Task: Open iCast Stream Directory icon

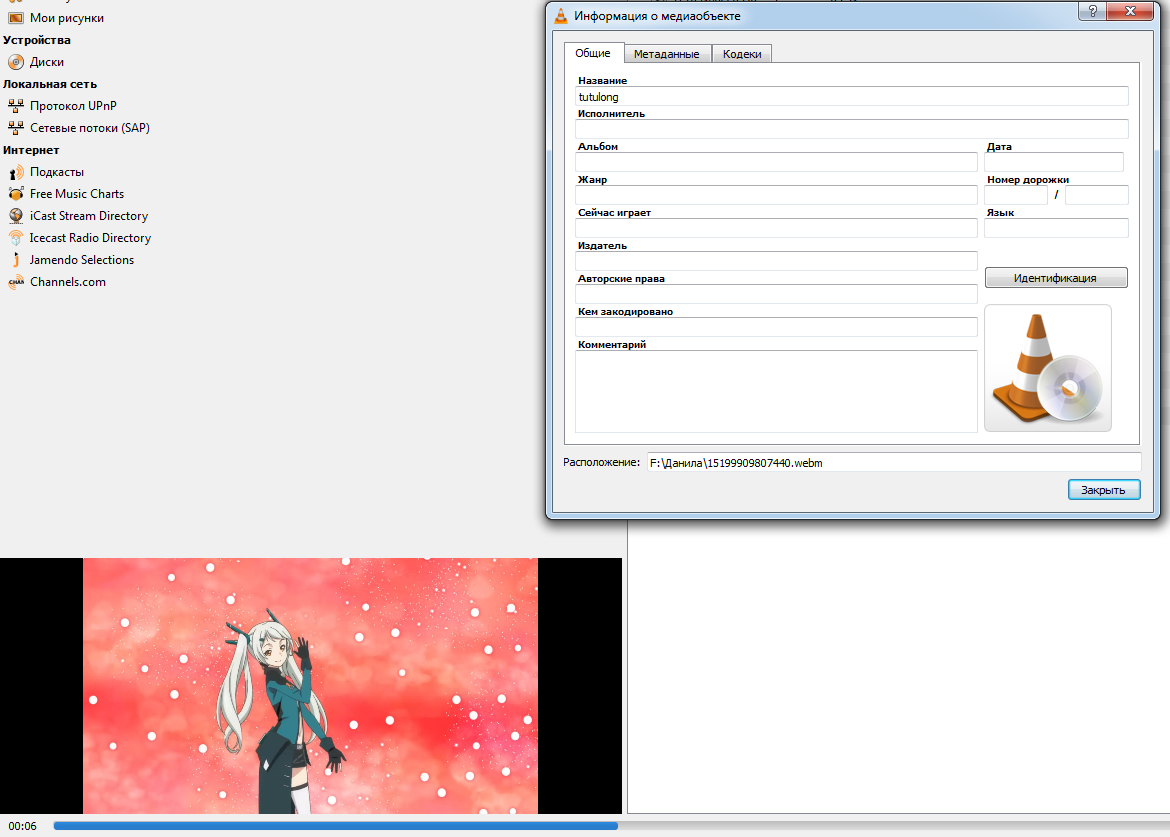Action: click(16, 216)
